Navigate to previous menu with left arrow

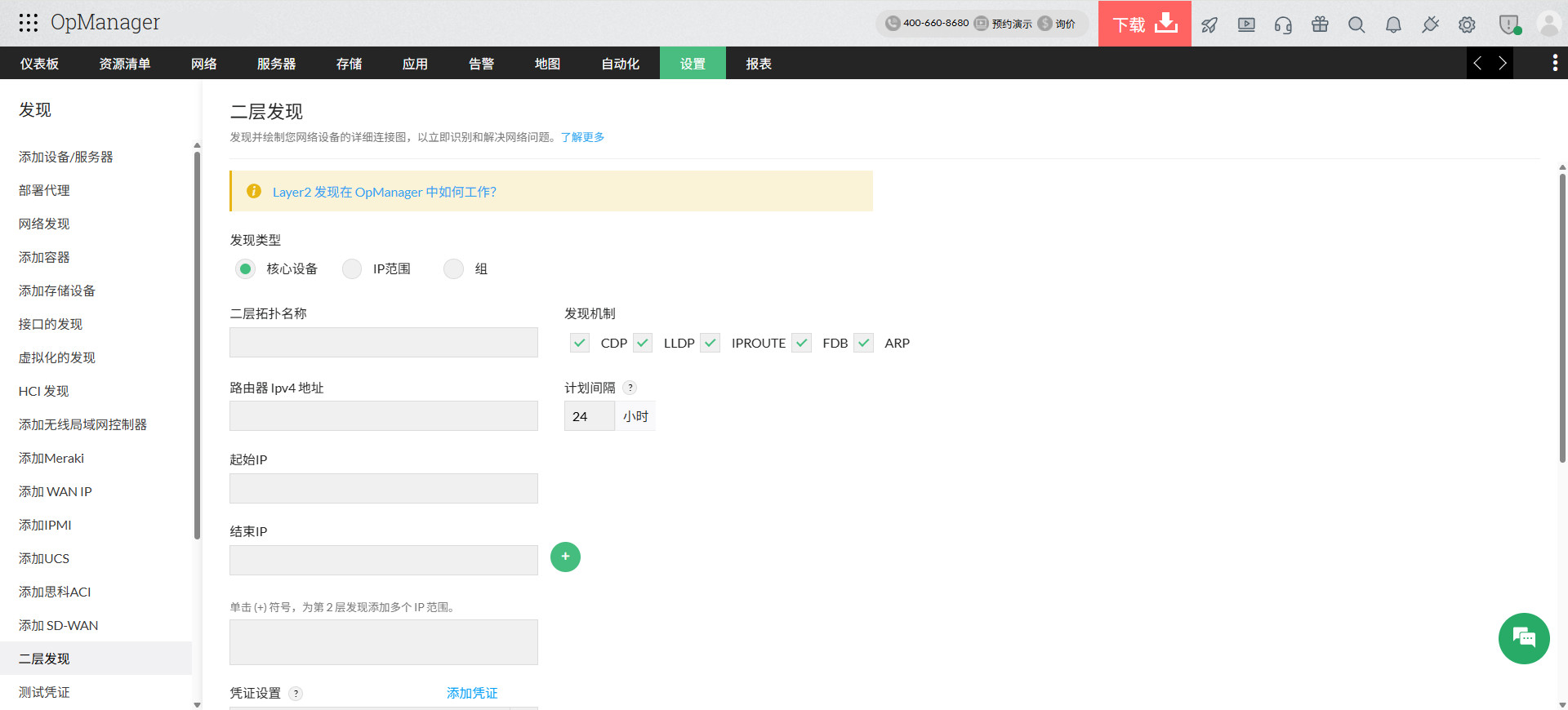[1477, 63]
